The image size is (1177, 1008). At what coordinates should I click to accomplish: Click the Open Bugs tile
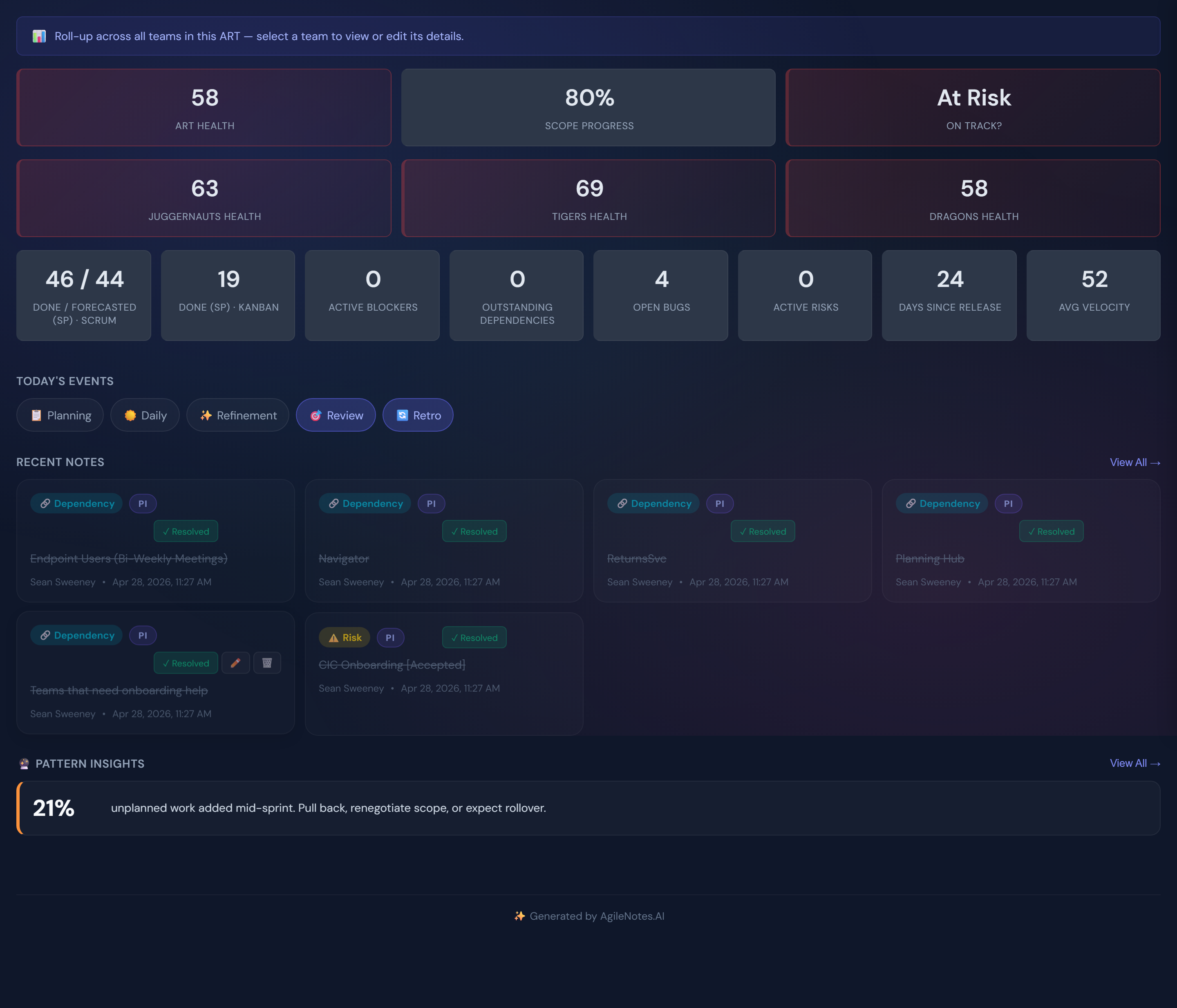(661, 296)
